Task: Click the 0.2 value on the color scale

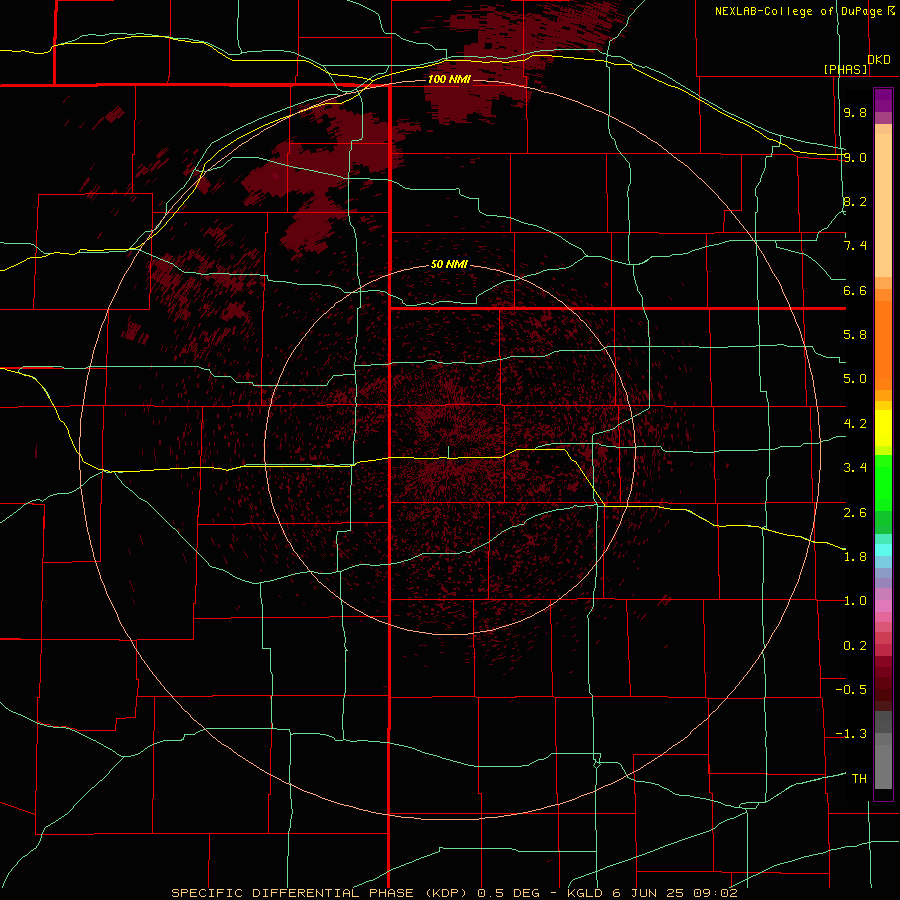Action: point(855,646)
